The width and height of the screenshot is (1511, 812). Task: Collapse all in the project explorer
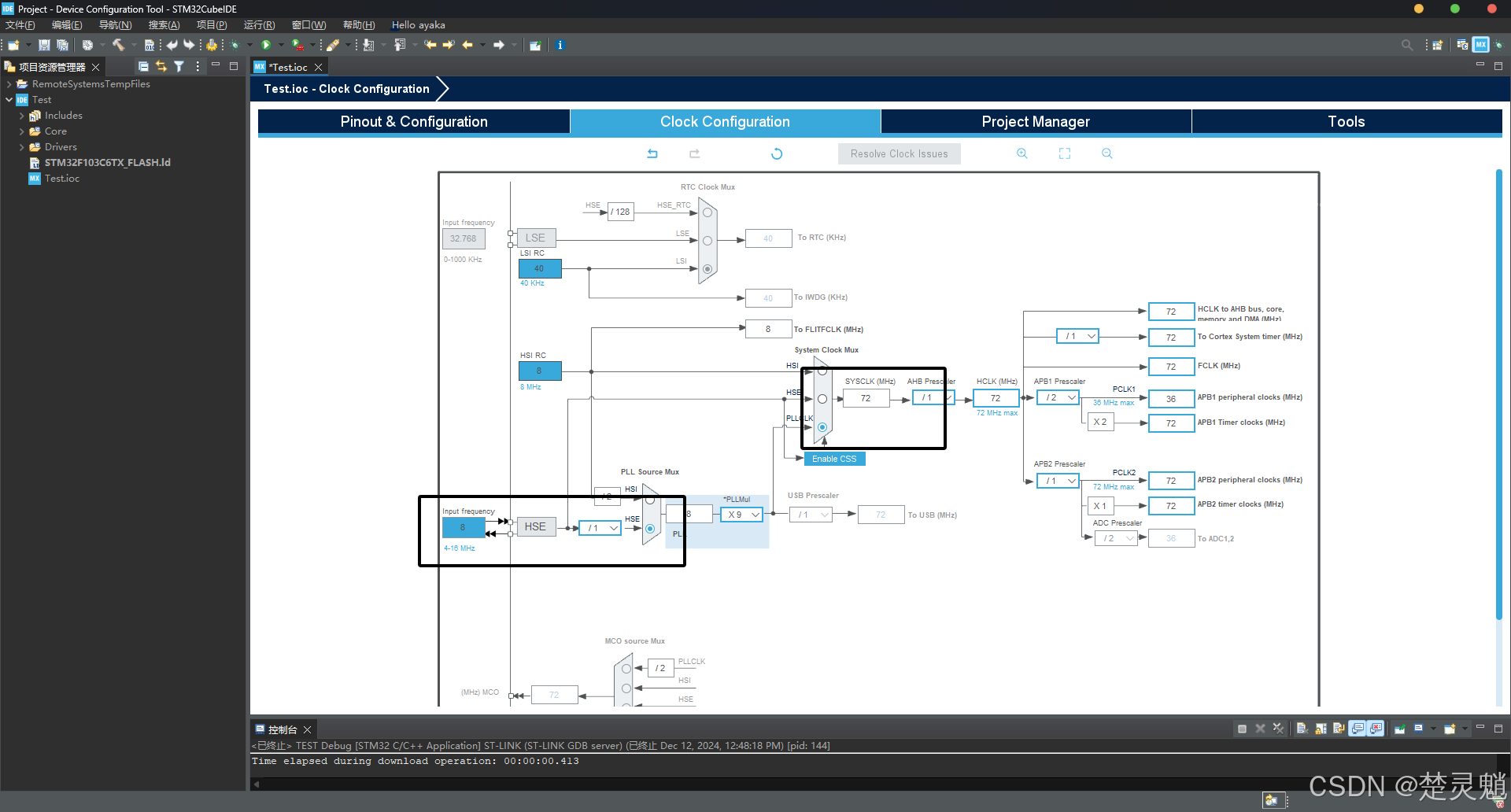coord(143,67)
